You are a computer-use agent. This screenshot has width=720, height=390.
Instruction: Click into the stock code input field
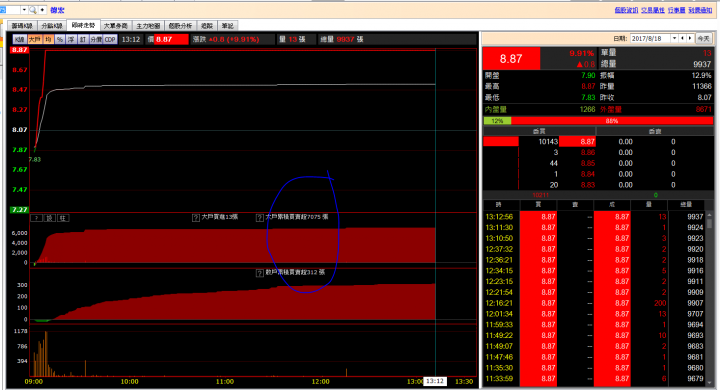10,10
